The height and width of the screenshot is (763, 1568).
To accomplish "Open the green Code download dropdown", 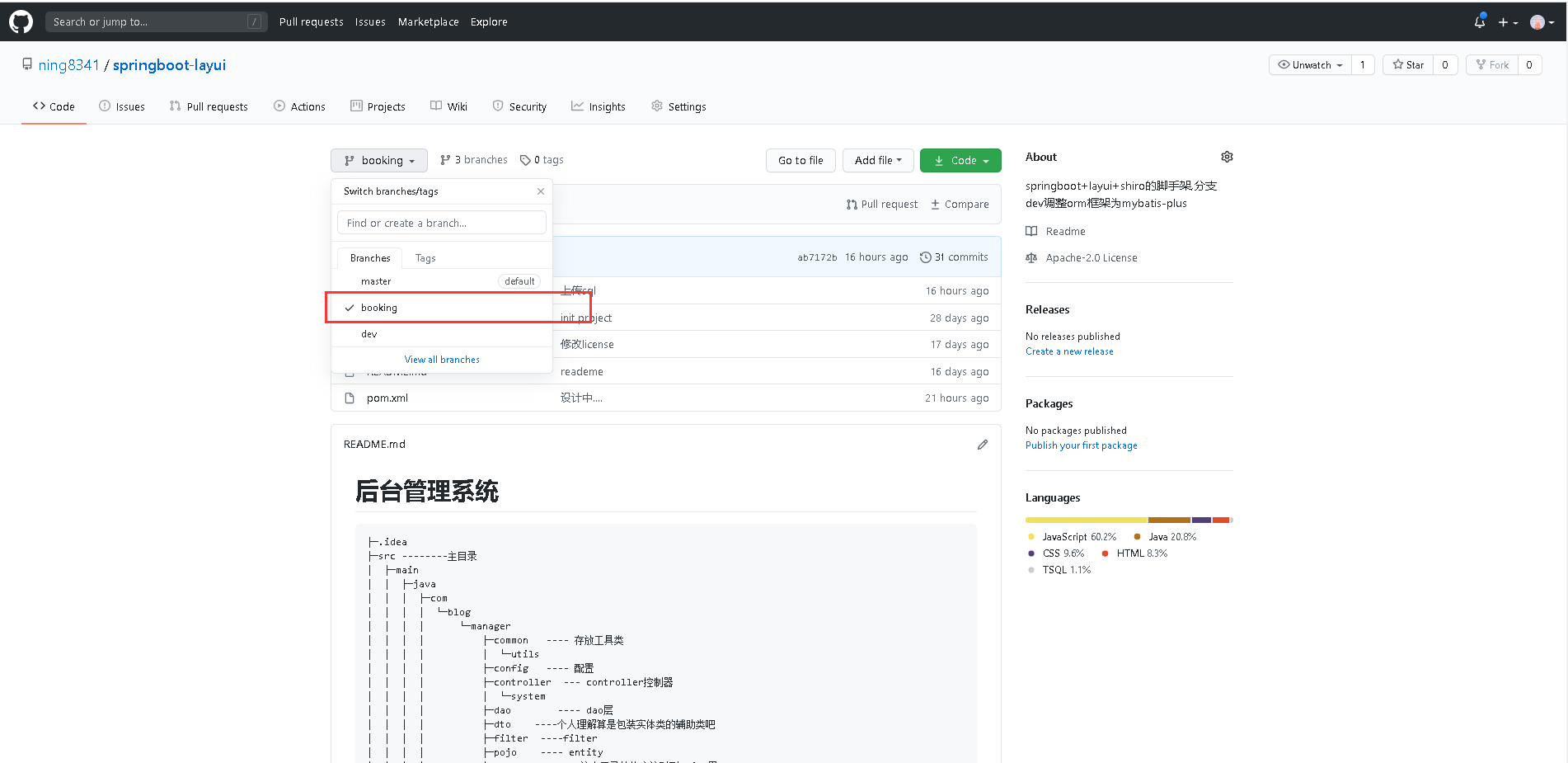I will point(960,160).
